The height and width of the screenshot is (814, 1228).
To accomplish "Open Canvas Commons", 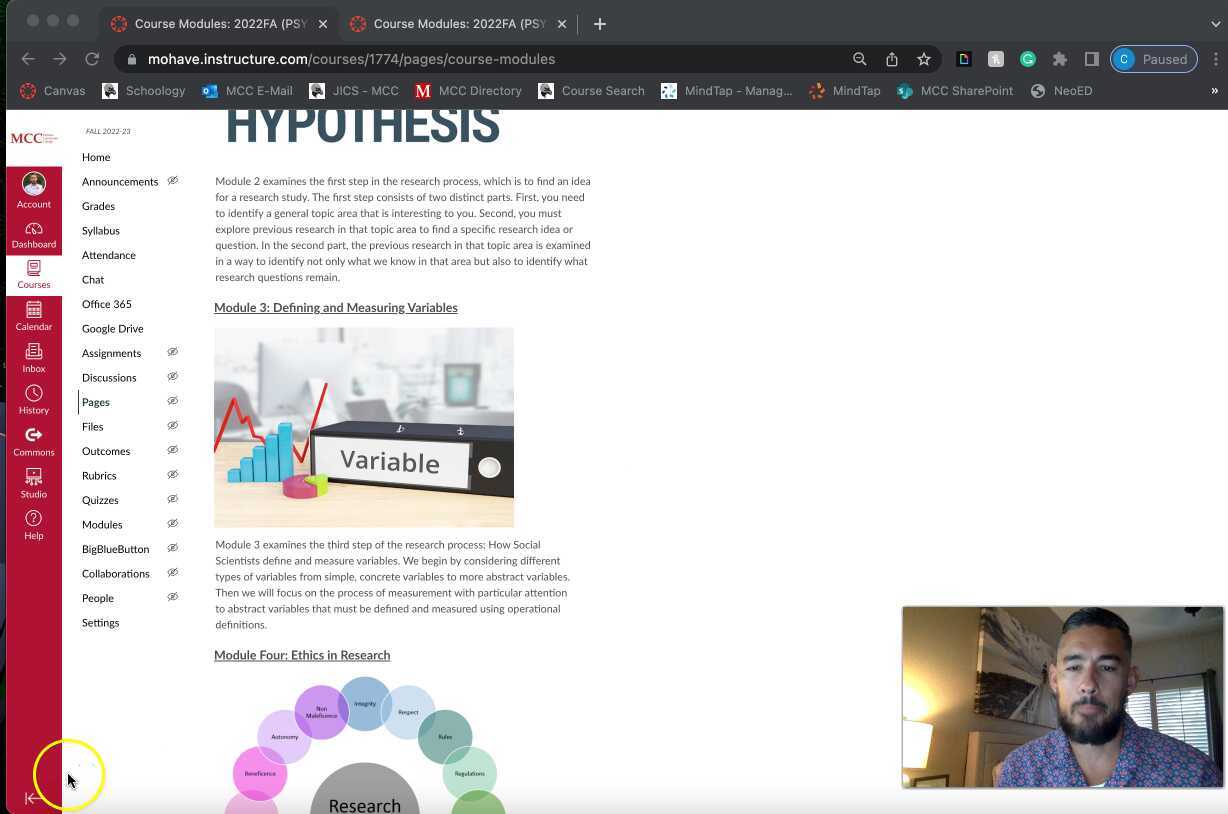I will pos(33,440).
